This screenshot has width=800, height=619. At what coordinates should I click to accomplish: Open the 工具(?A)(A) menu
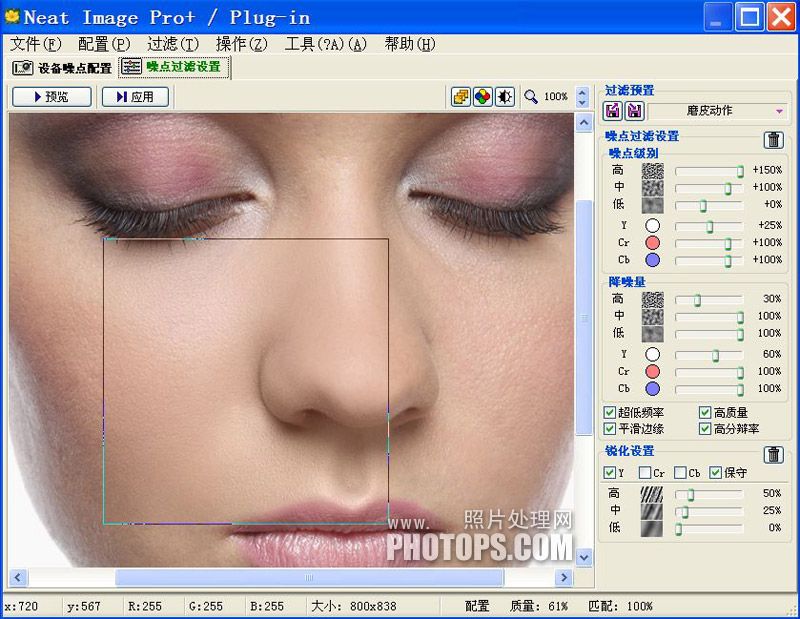(326, 44)
